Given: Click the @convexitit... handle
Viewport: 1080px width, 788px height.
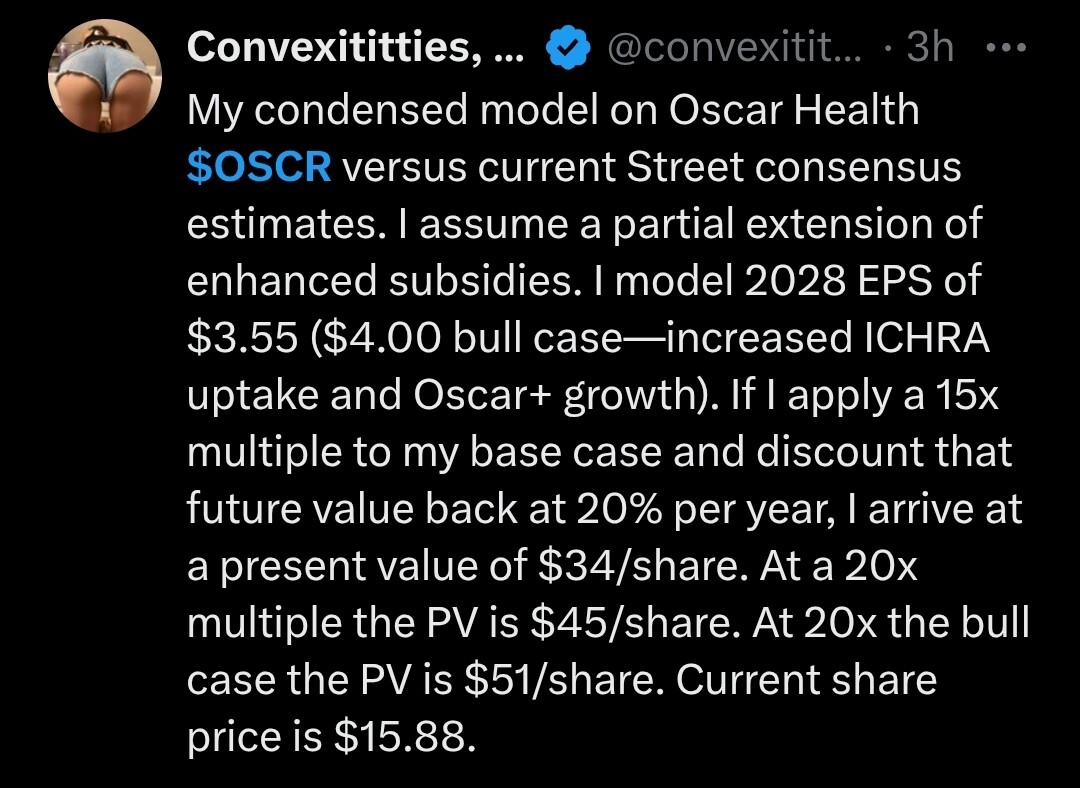Looking at the screenshot, I should tap(734, 48).
